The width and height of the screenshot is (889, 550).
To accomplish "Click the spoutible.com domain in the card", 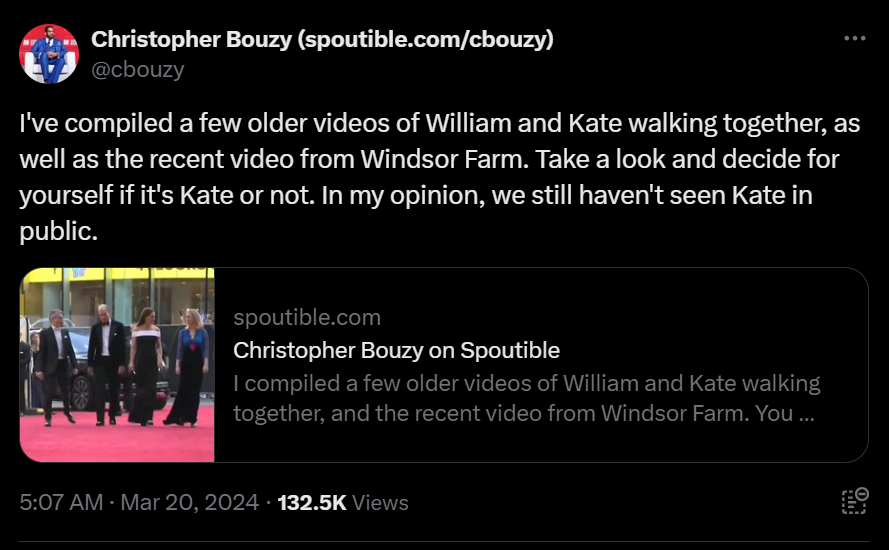I will pos(306,318).
